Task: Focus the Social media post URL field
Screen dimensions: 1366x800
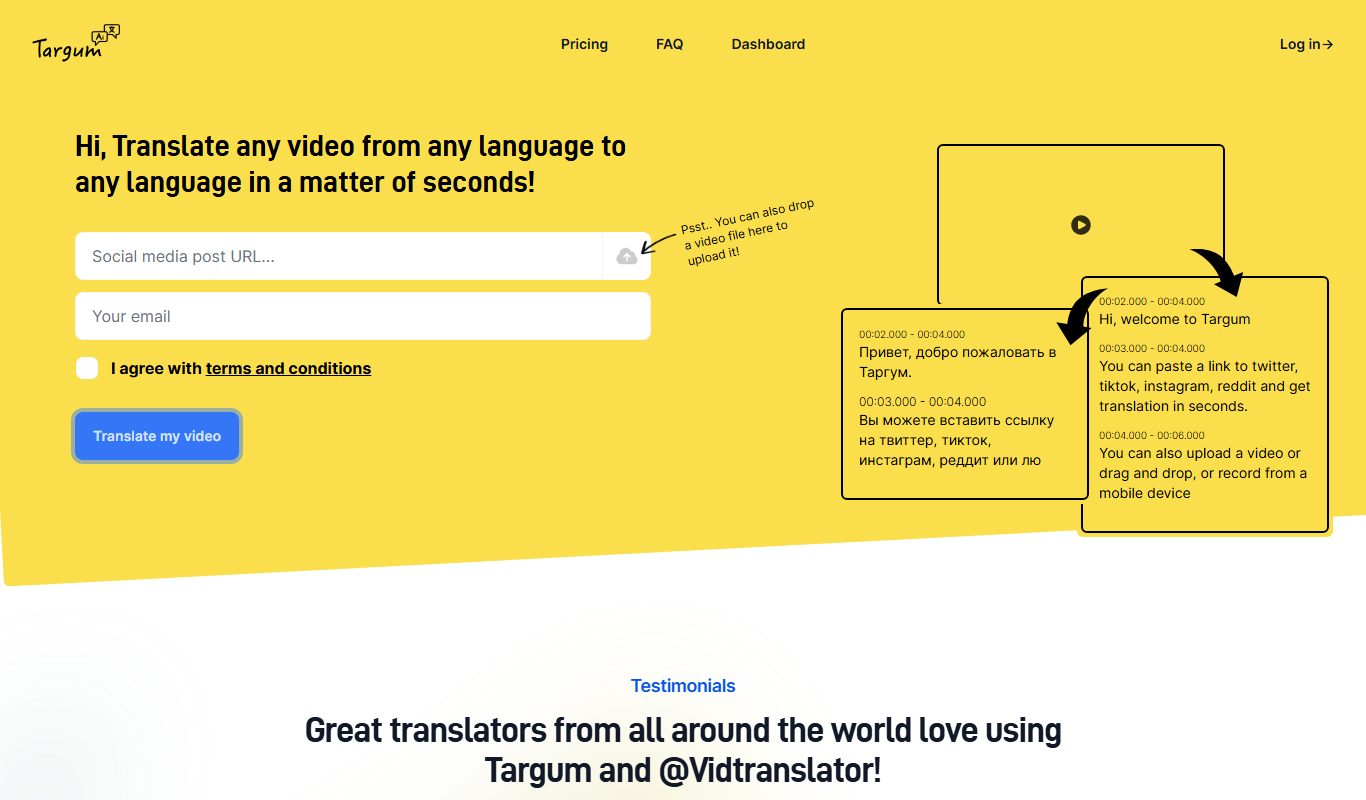Action: (x=338, y=256)
